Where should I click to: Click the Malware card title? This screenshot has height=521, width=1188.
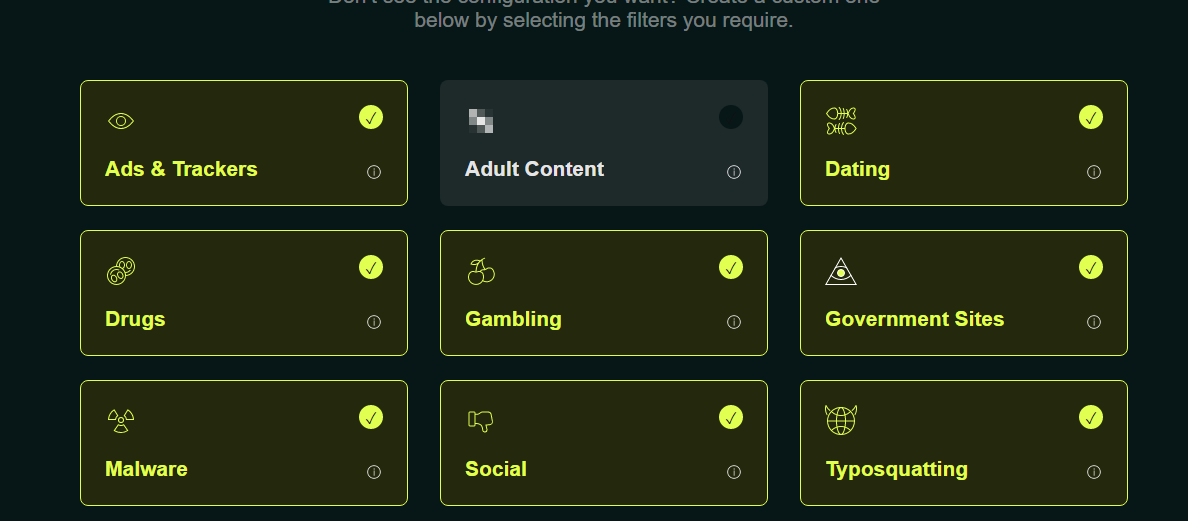(146, 469)
